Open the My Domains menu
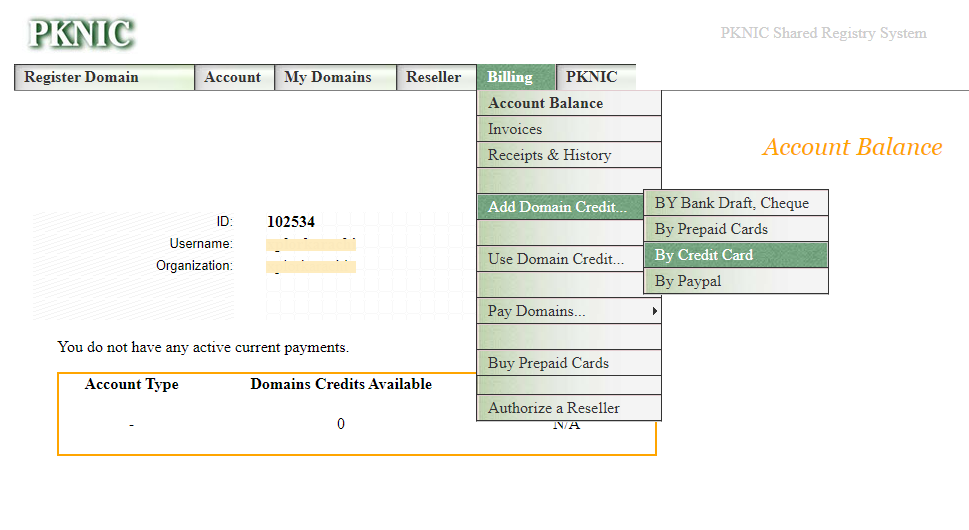Screen dimensions: 969x530 tap(335, 77)
